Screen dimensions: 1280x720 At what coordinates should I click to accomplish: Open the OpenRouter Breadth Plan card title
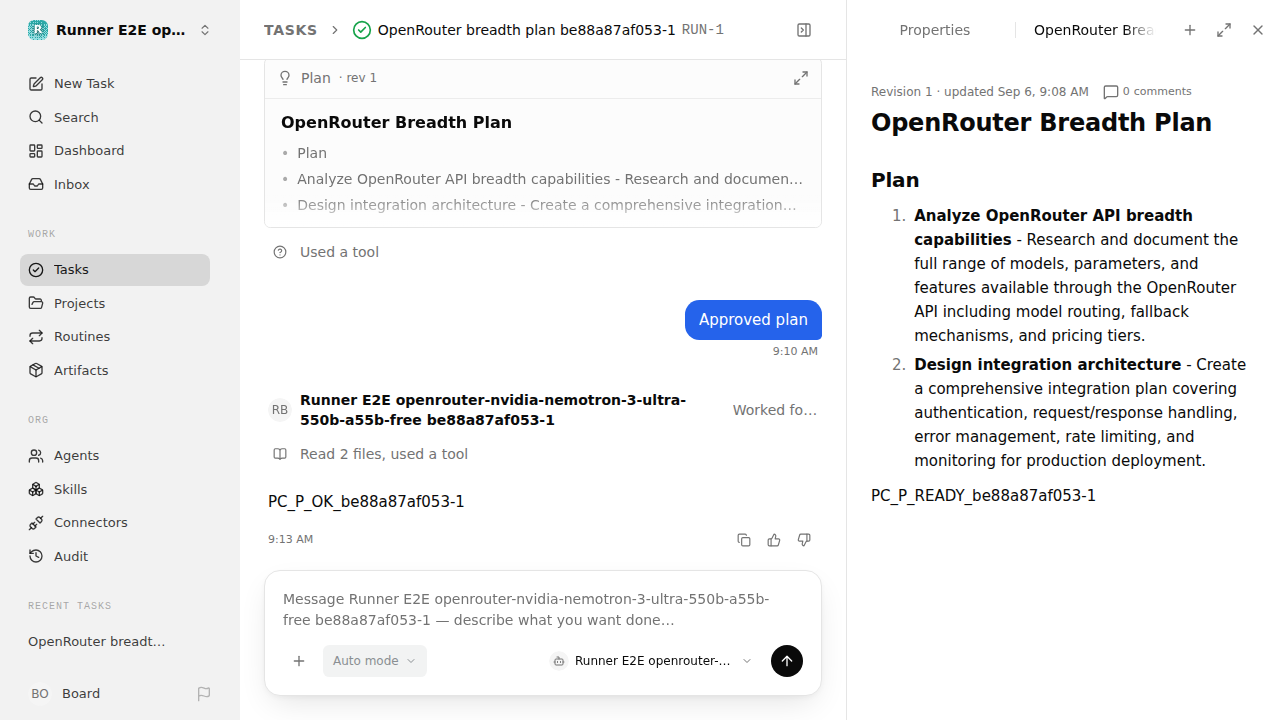tap(396, 122)
